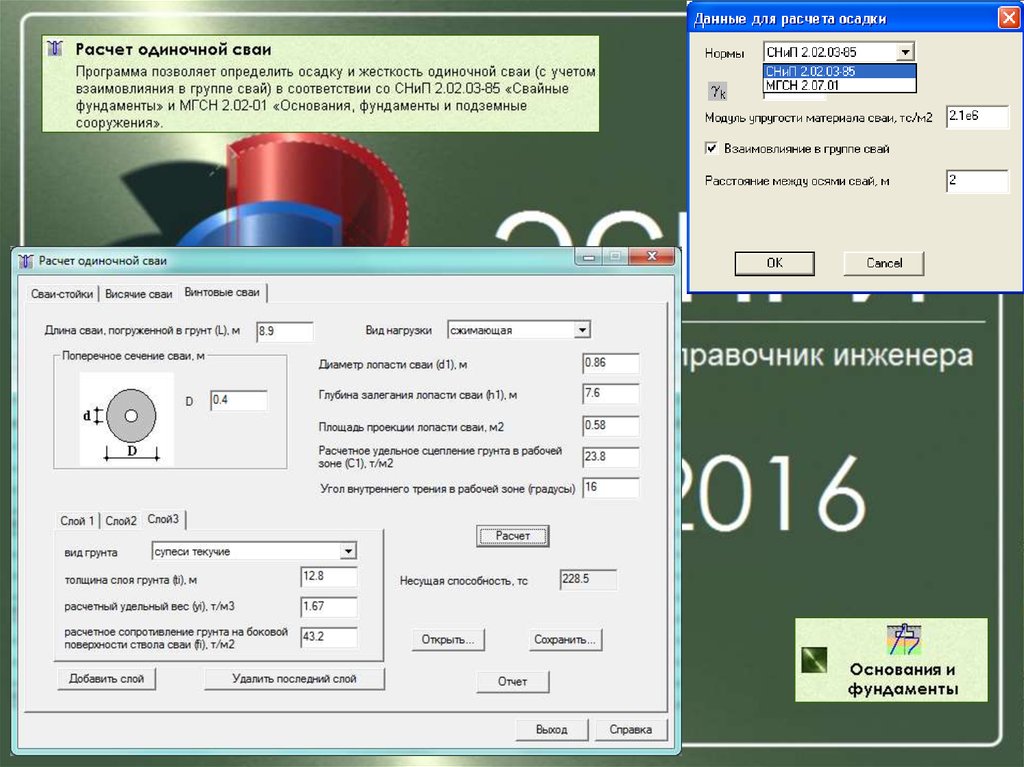Screen dimensions: 1024x767
Task: Close the Данные для расчета осадки dialog
Action: click(1007, 18)
